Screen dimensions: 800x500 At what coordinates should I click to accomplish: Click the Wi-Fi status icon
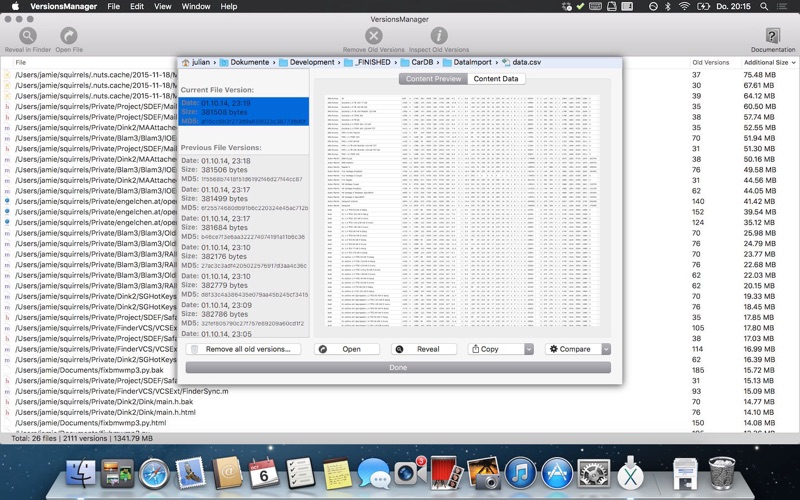coord(684,7)
